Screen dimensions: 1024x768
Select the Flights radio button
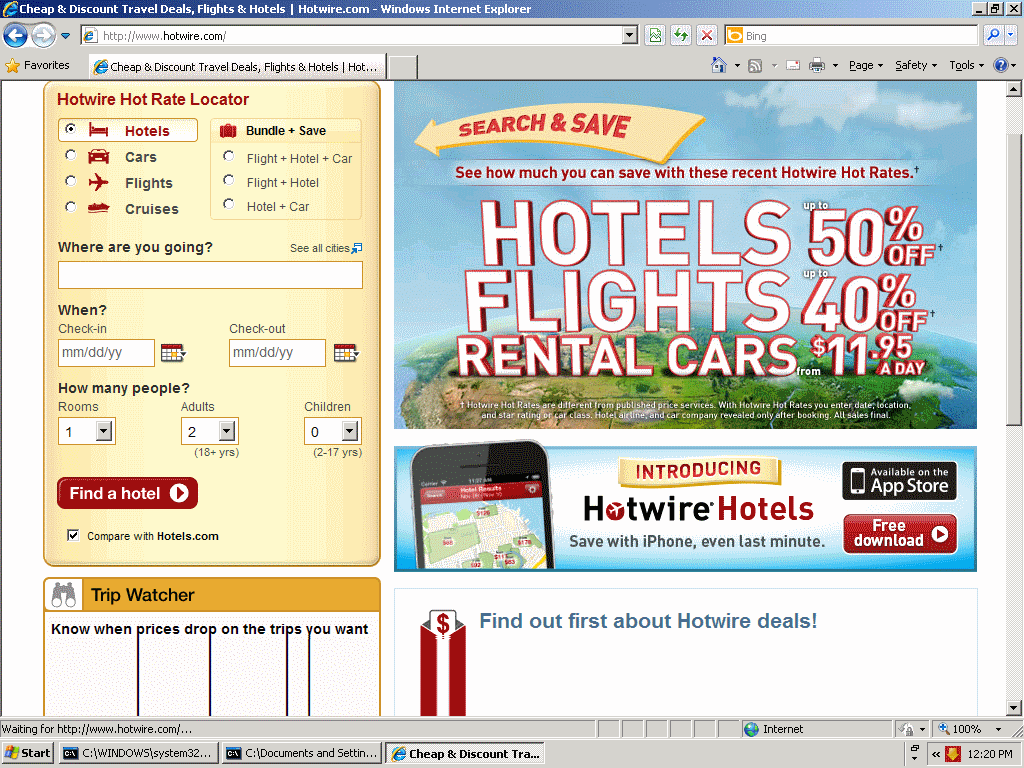(x=71, y=181)
